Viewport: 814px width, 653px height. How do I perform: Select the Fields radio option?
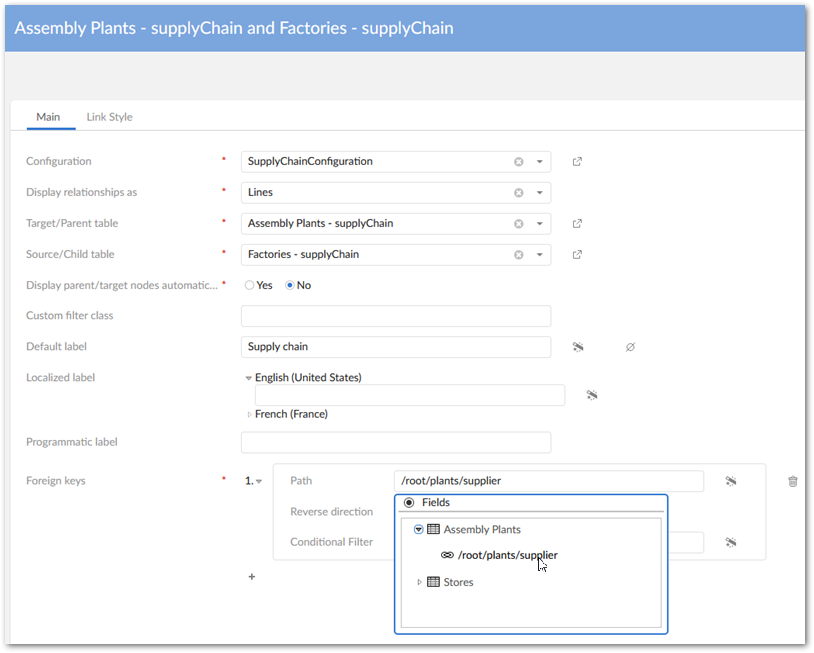click(x=409, y=503)
